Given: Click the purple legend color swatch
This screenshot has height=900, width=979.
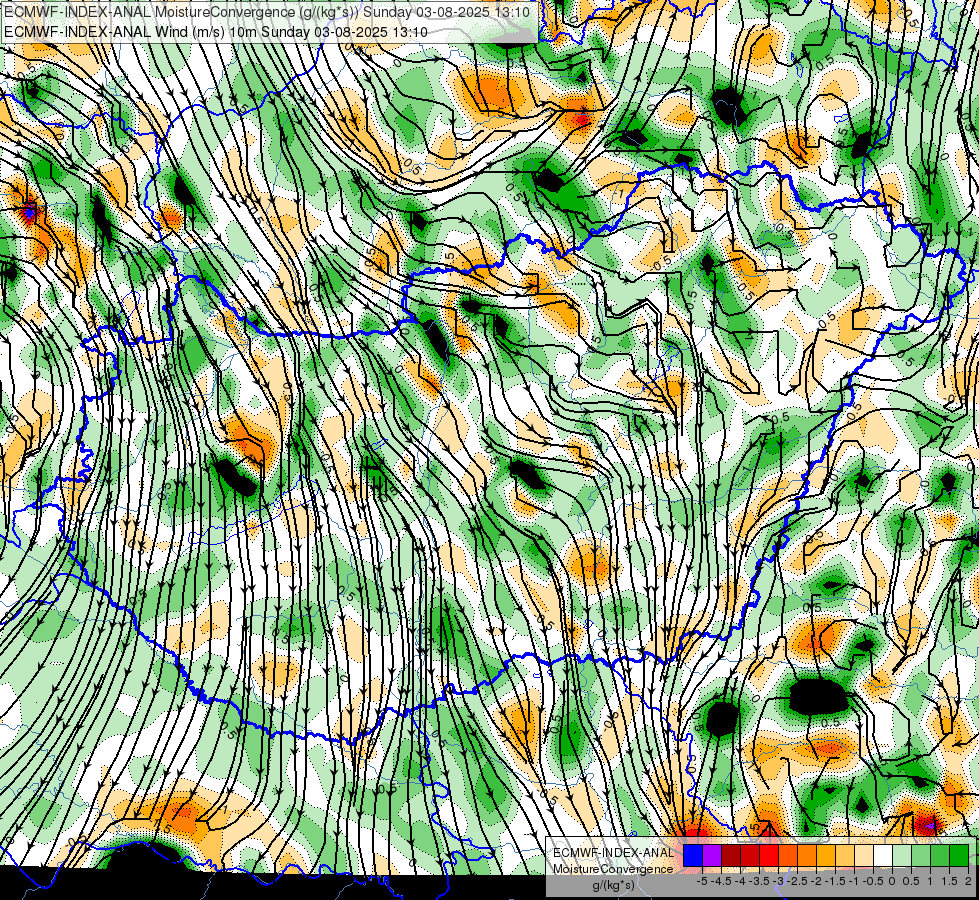Looking at the screenshot, I should coord(712,856).
